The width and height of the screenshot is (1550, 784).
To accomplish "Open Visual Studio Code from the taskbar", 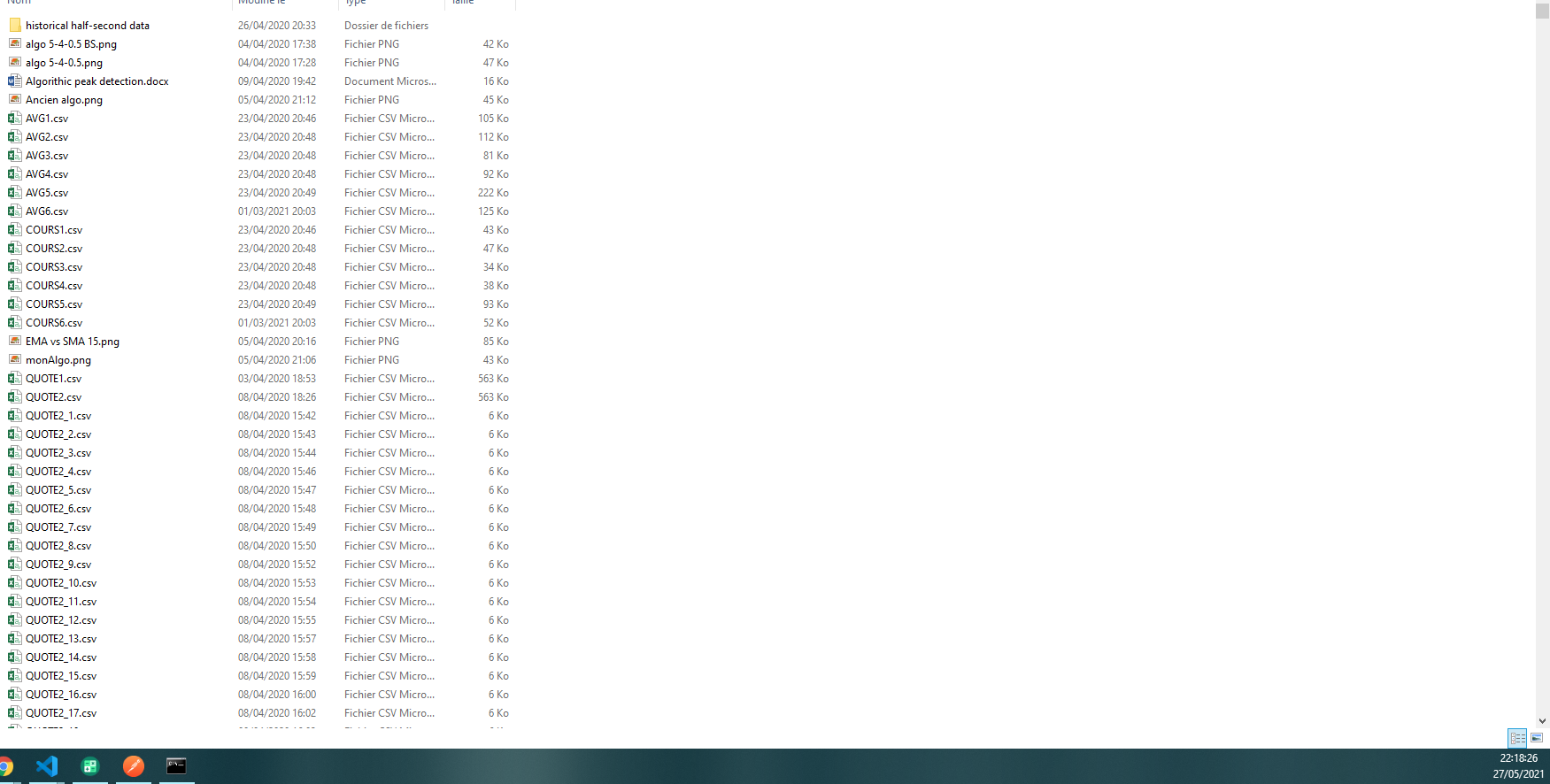I will [47, 766].
